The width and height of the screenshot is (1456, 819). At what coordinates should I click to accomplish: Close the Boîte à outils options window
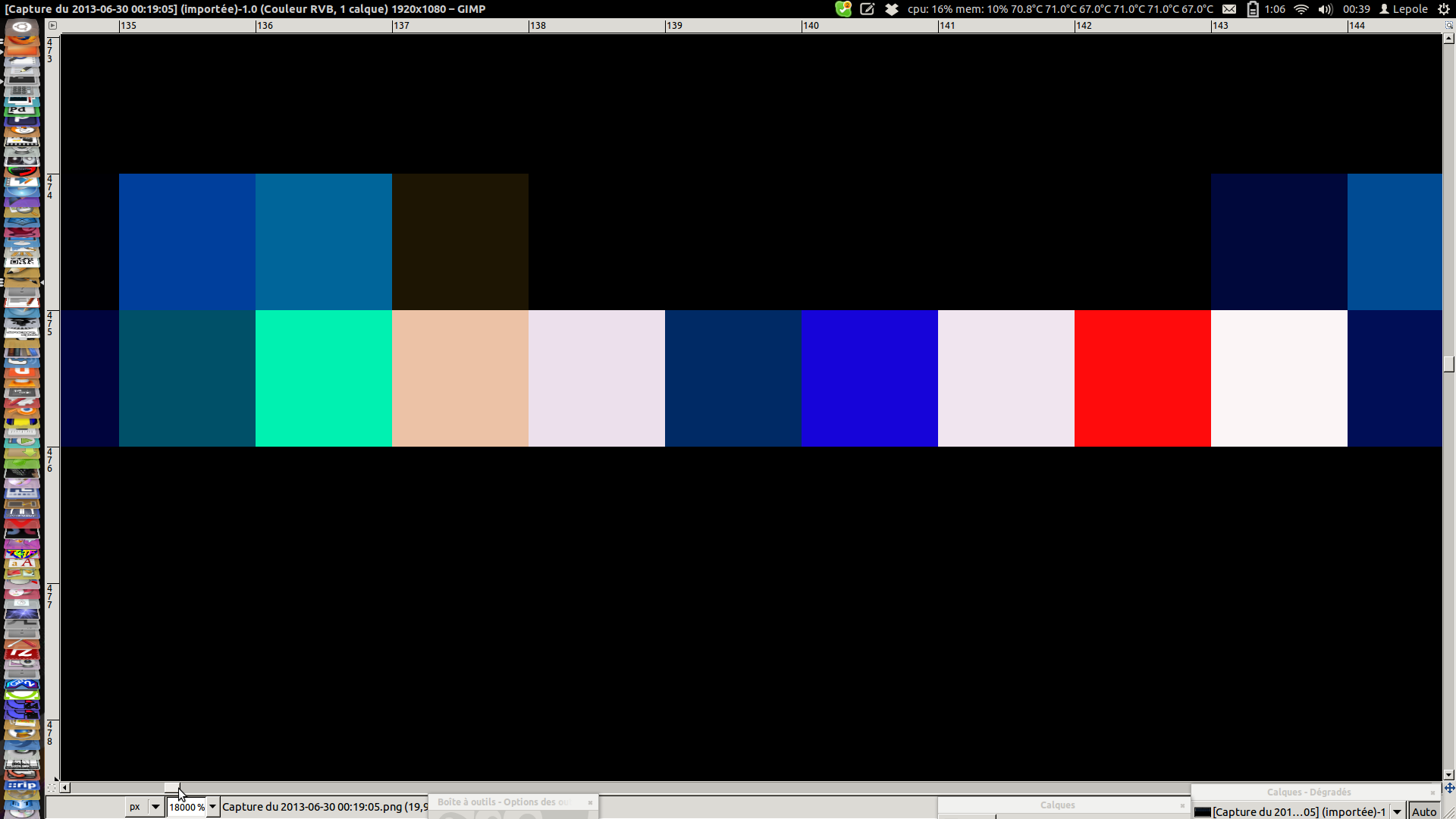click(590, 802)
